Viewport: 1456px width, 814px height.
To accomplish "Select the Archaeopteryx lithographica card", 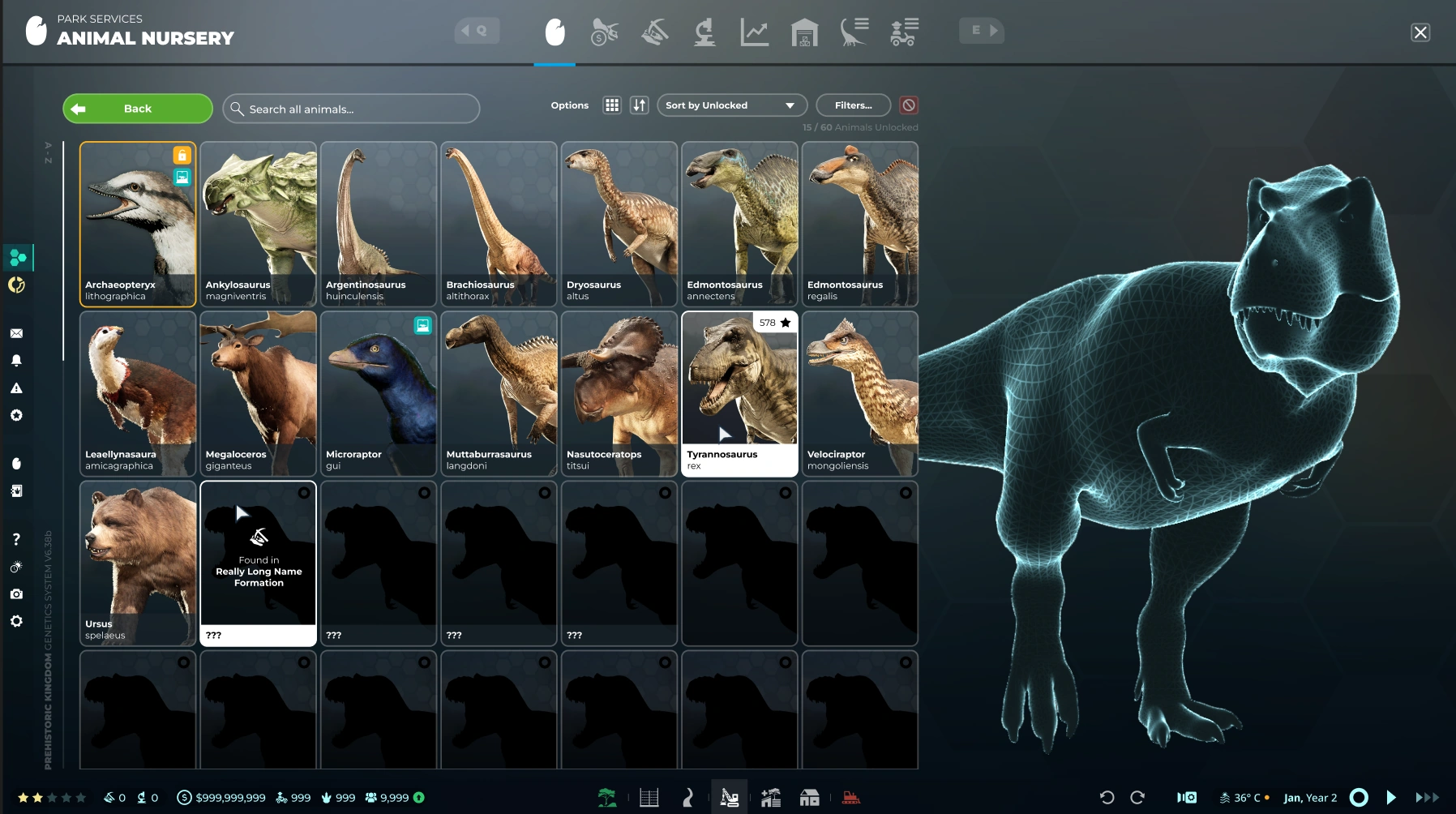I will [138, 225].
